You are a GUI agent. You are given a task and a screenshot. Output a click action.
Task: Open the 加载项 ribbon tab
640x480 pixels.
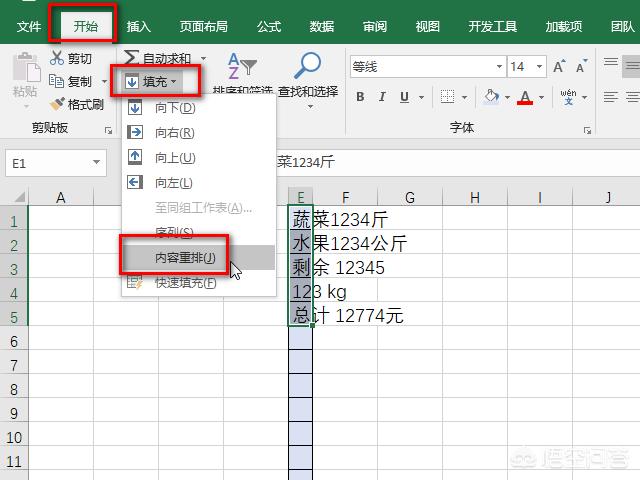[563, 27]
